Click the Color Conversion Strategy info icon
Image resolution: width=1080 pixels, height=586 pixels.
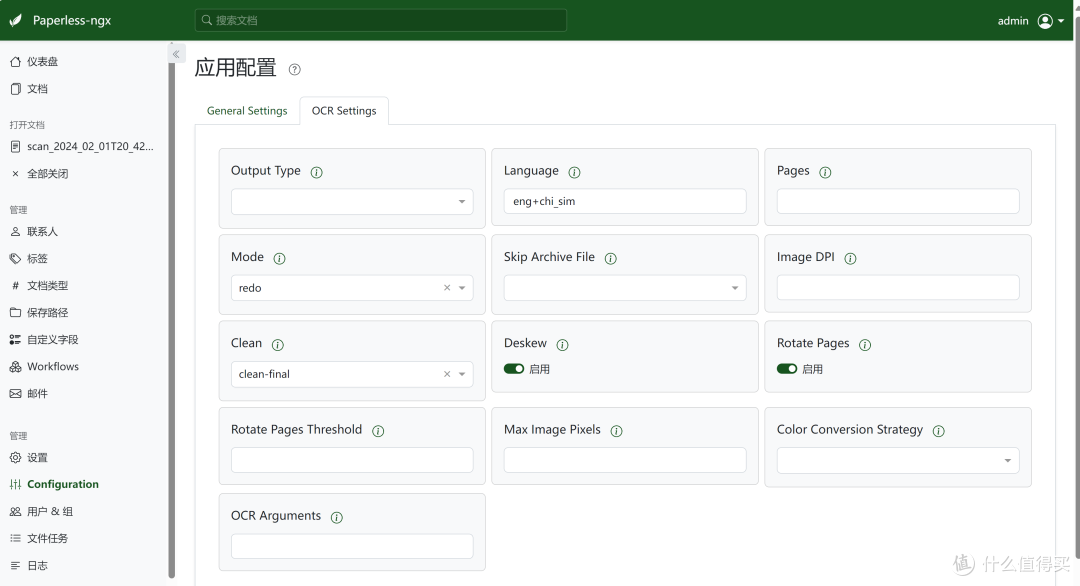click(x=939, y=430)
